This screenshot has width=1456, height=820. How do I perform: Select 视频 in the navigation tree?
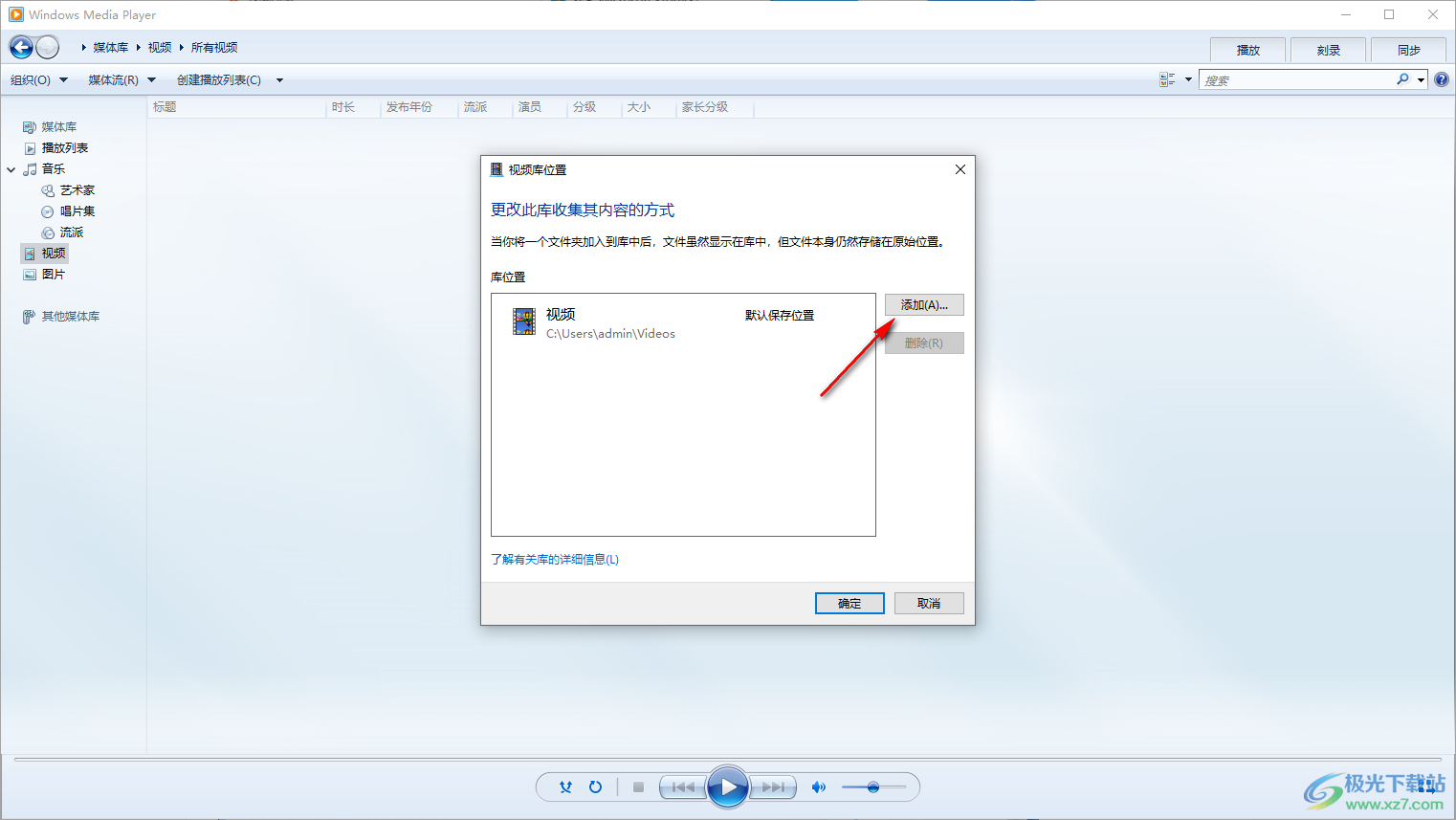pos(45,254)
